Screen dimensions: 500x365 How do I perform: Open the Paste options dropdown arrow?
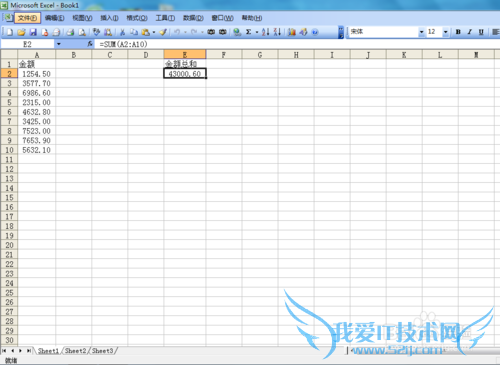[154, 32]
